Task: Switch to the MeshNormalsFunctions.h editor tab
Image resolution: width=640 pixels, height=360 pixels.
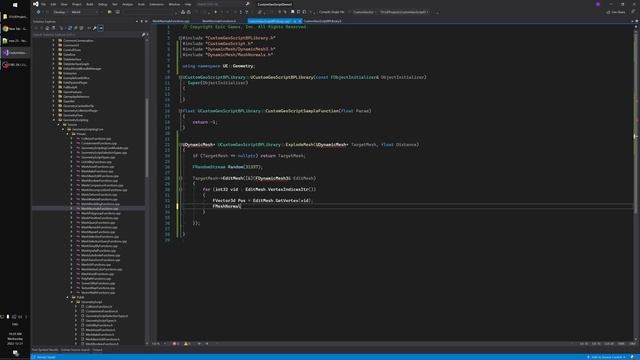Action: (x=219, y=21)
